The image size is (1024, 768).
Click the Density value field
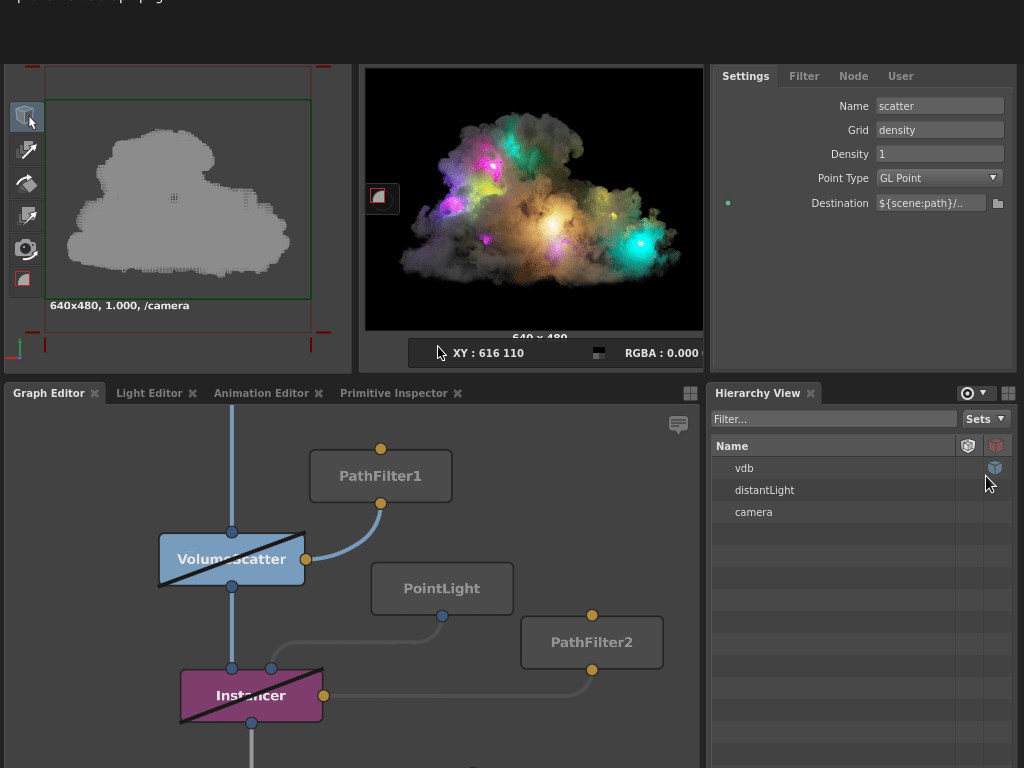pos(940,154)
